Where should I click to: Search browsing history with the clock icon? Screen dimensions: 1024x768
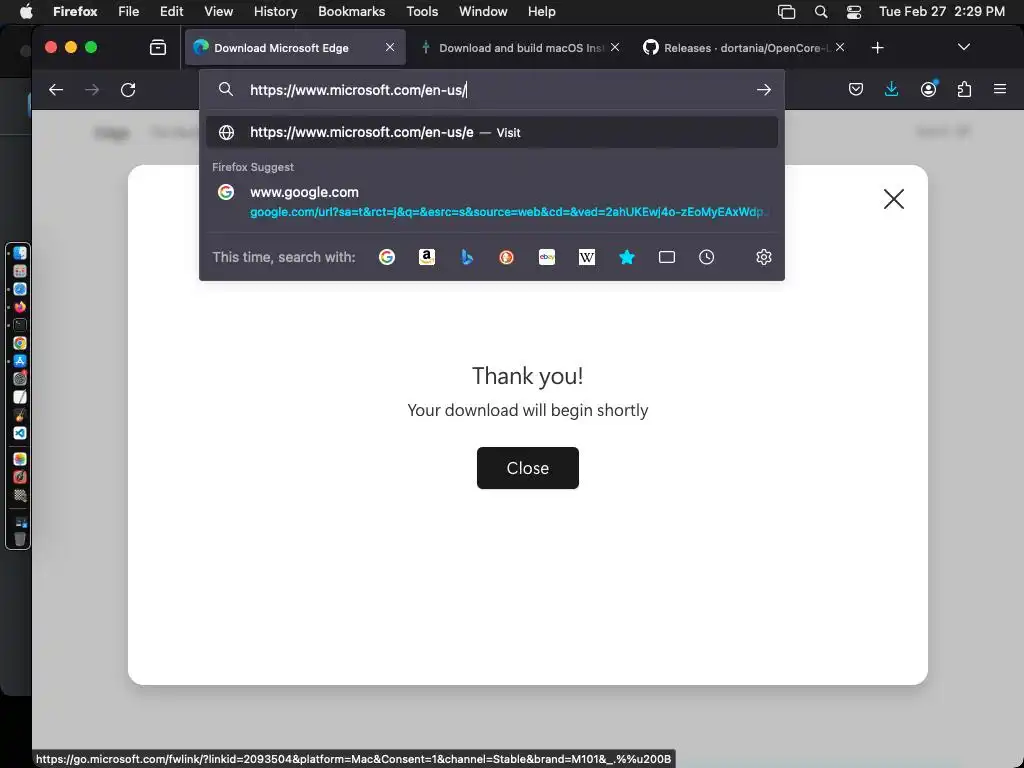pos(706,257)
